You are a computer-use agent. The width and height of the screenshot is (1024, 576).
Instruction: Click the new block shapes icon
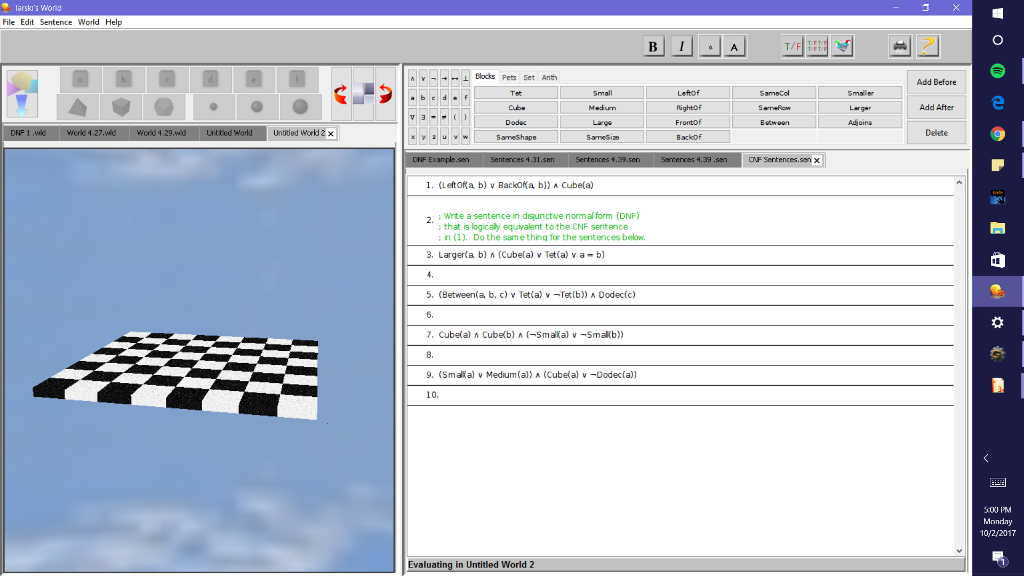click(22, 94)
